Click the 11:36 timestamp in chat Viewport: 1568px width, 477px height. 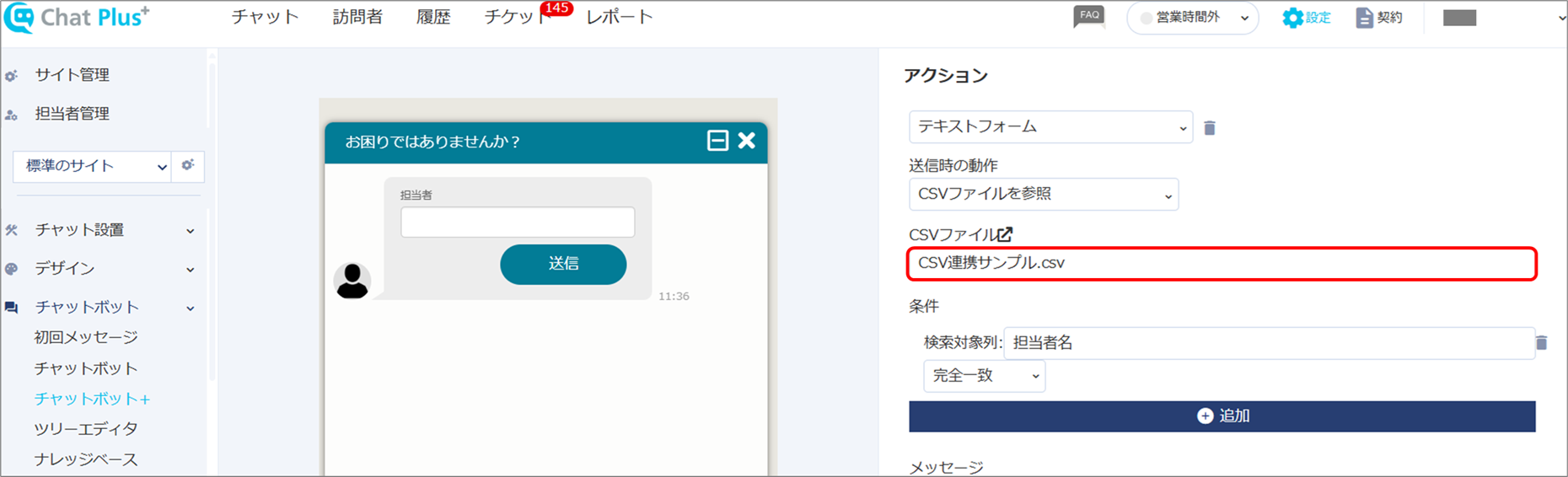click(x=674, y=297)
